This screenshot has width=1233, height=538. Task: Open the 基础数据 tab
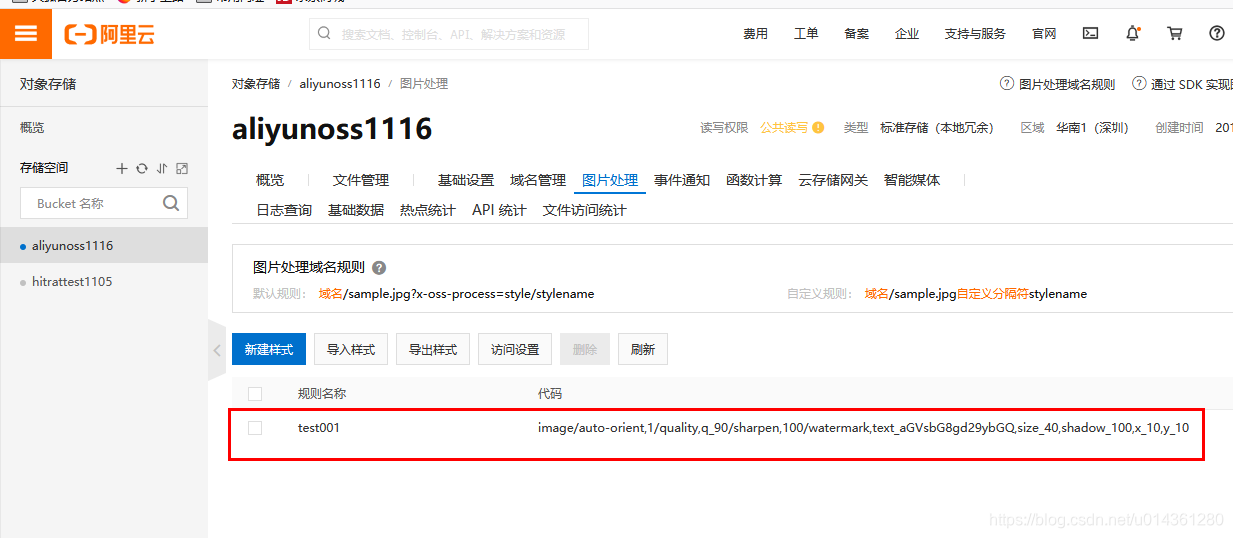(356, 210)
